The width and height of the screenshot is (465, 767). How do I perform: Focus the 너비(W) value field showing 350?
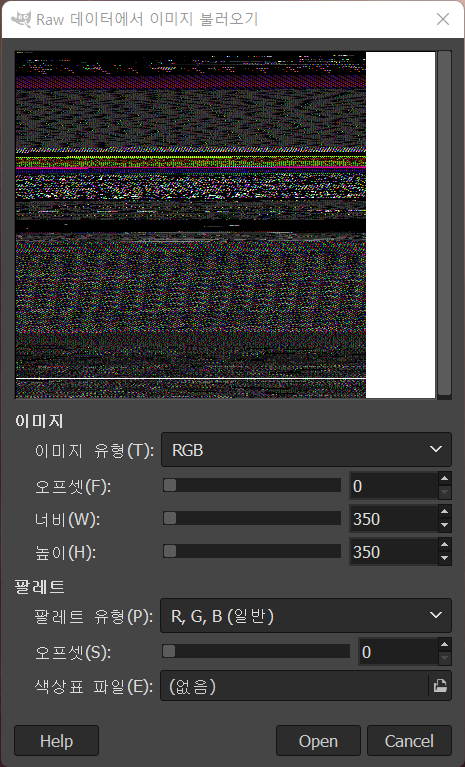(x=394, y=519)
